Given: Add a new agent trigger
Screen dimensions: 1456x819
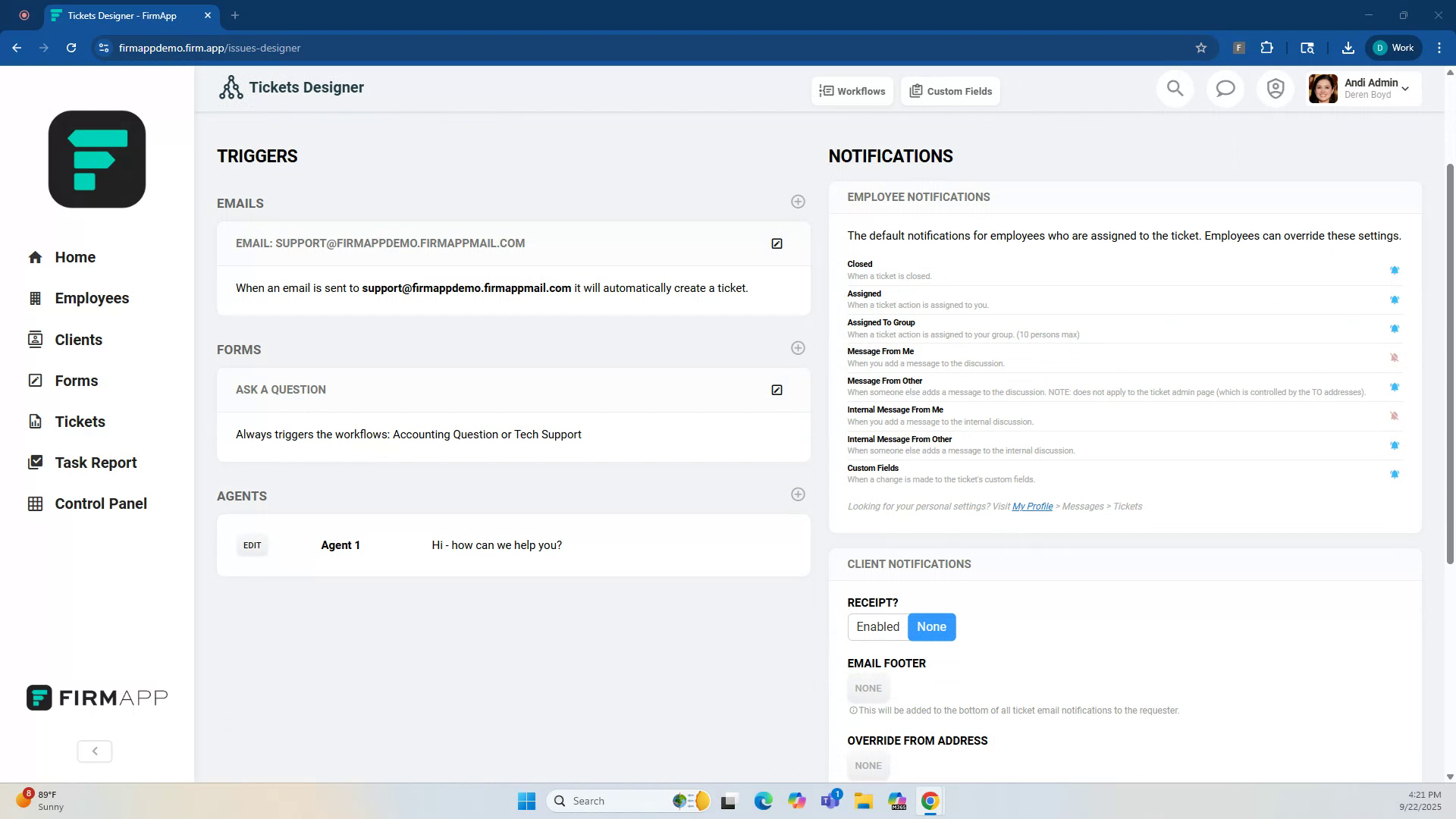Looking at the screenshot, I should (798, 494).
